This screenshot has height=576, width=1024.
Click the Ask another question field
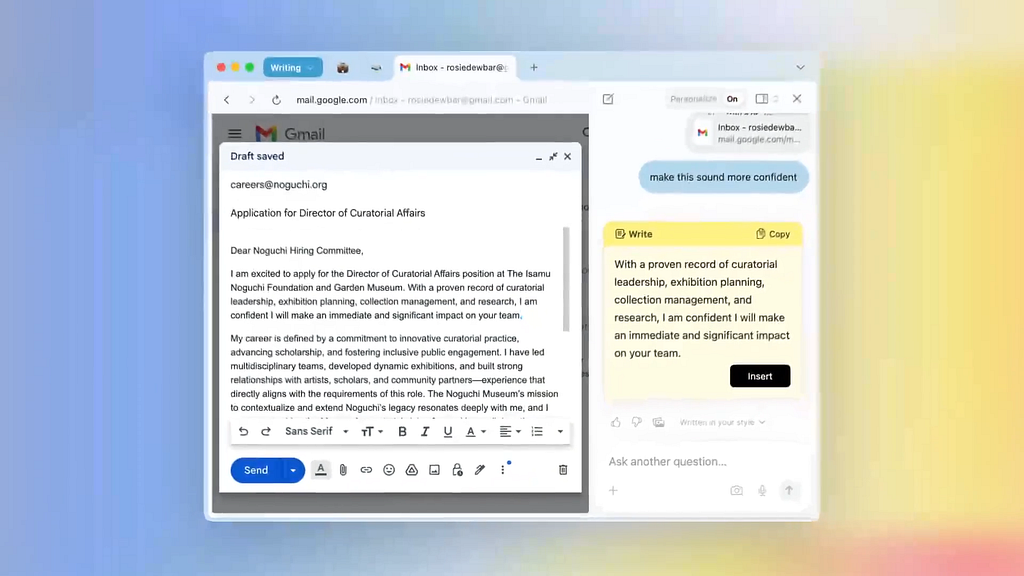704,462
